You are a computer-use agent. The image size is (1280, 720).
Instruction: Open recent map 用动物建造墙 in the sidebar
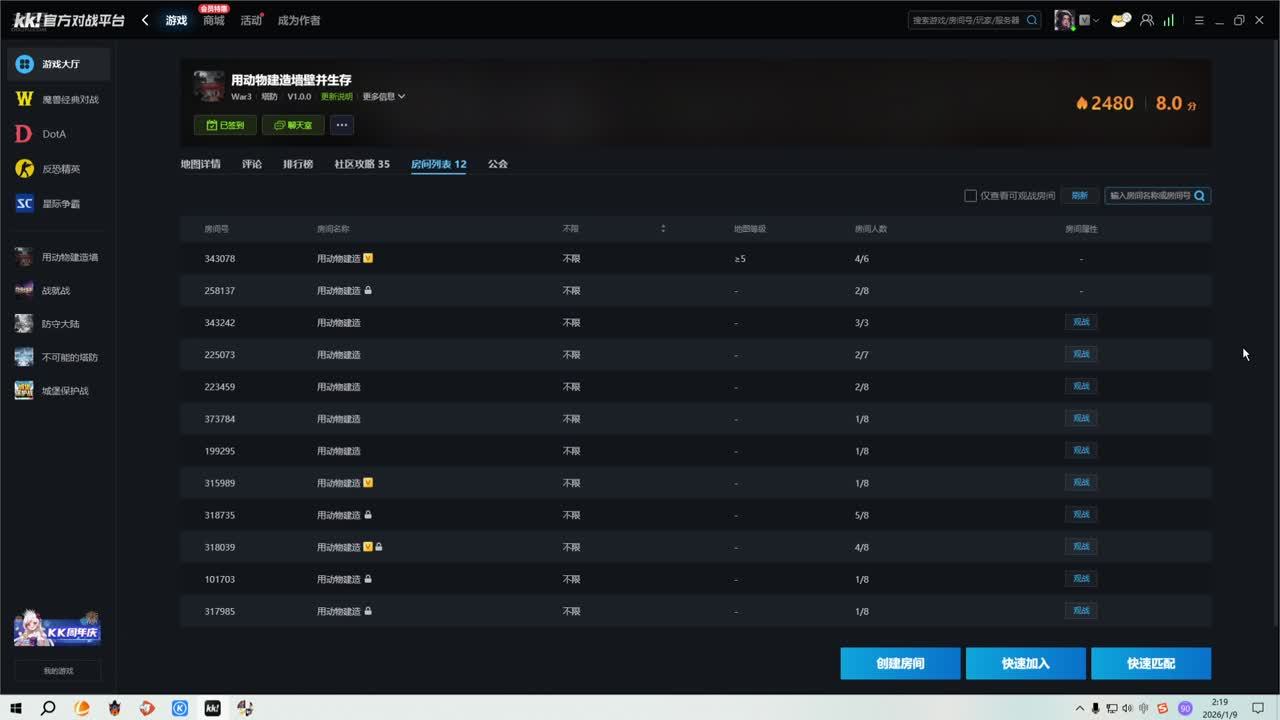59,257
